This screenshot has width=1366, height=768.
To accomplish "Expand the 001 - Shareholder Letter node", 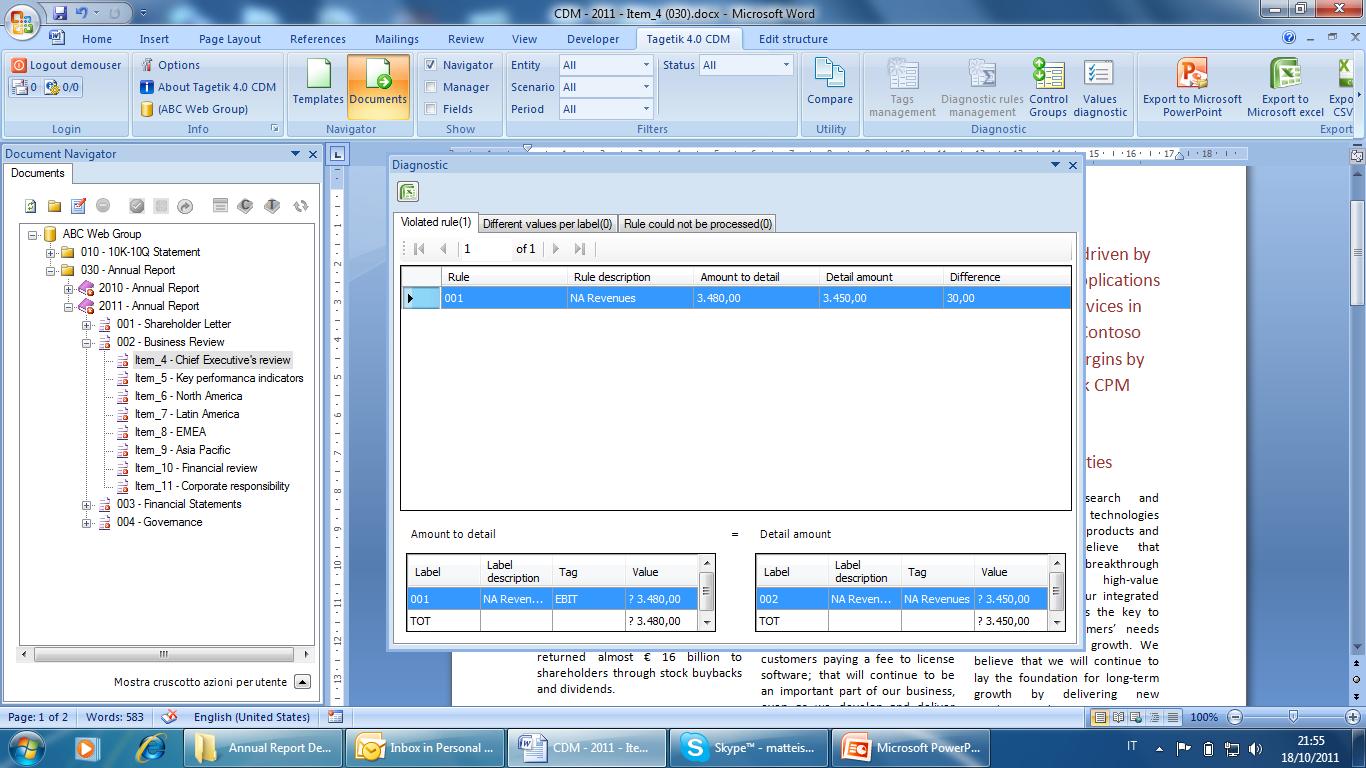I will click(x=87, y=324).
